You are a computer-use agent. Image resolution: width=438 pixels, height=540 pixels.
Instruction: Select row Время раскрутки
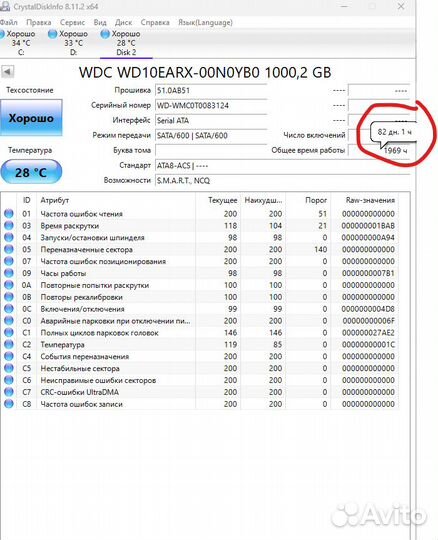click(200, 226)
